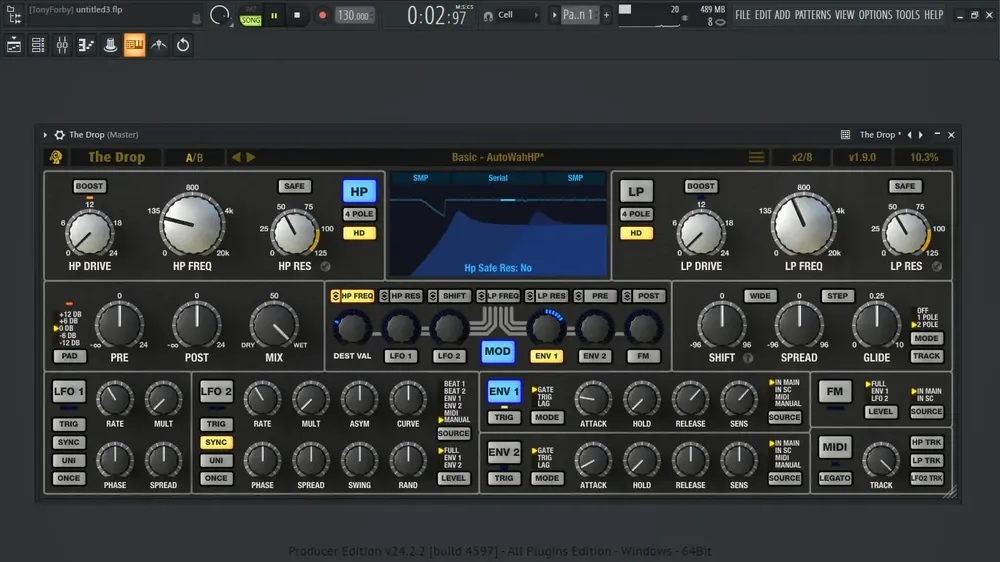
Task: Click The Drop plugin settings gear icon
Action: point(59,135)
